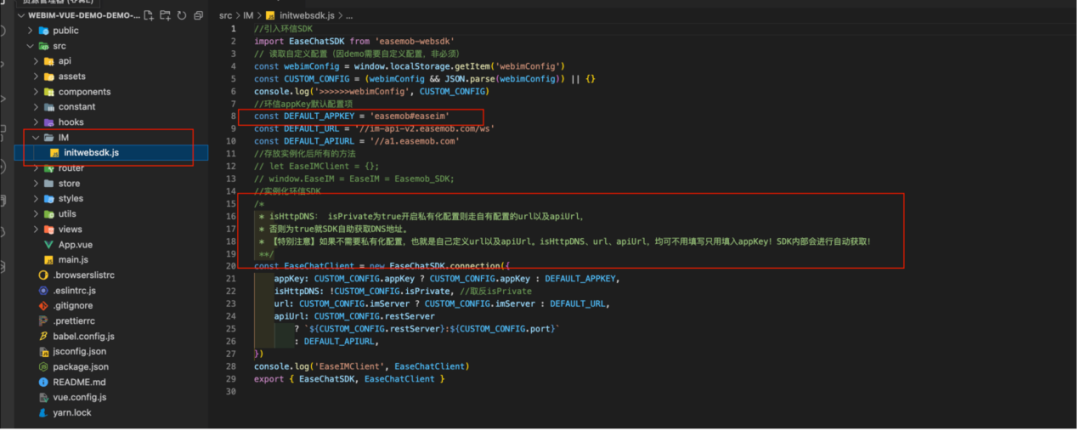1080x431 pixels.
Task: Click the config icon beside vue.config.js
Action: pyautogui.click(x=43, y=397)
